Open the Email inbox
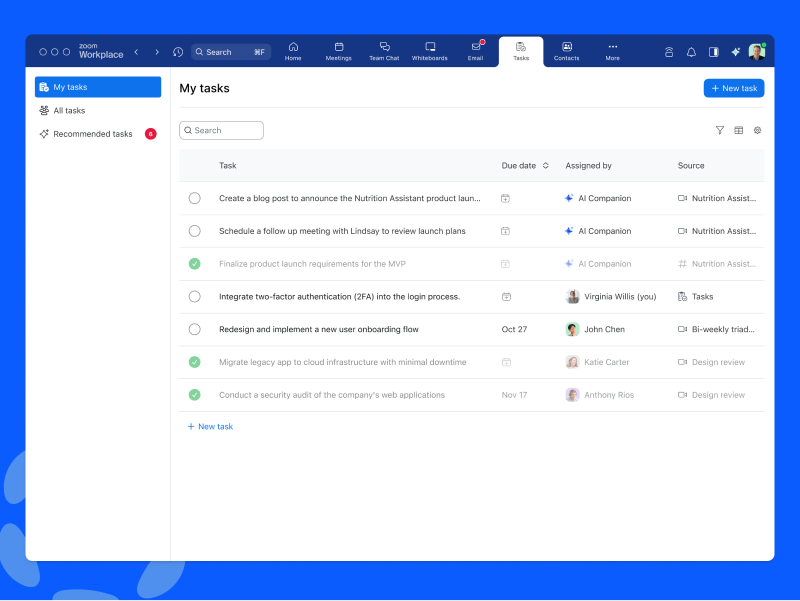This screenshot has height=601, width=800. pos(475,50)
